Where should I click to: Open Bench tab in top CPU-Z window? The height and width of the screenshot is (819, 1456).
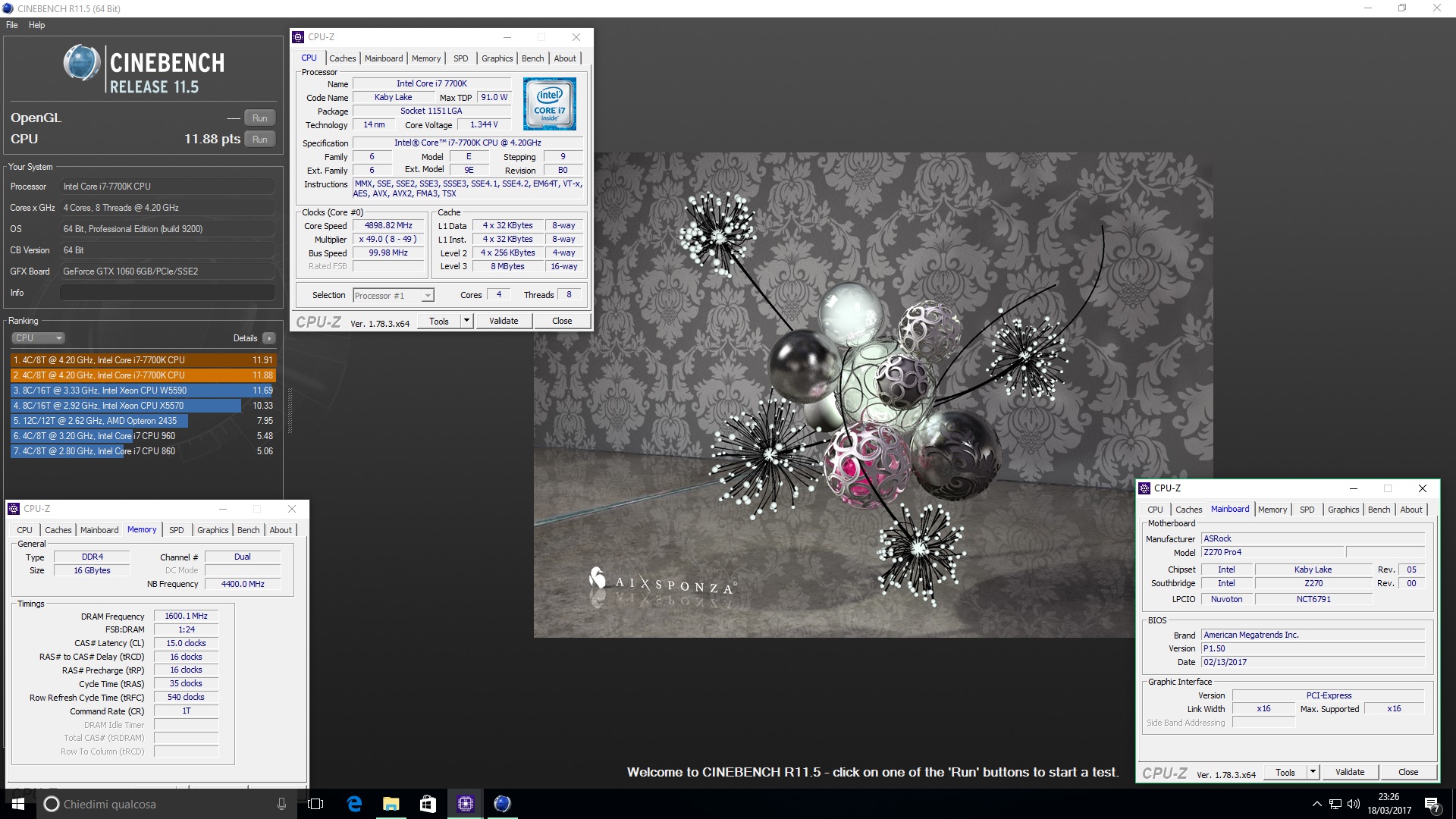[533, 58]
